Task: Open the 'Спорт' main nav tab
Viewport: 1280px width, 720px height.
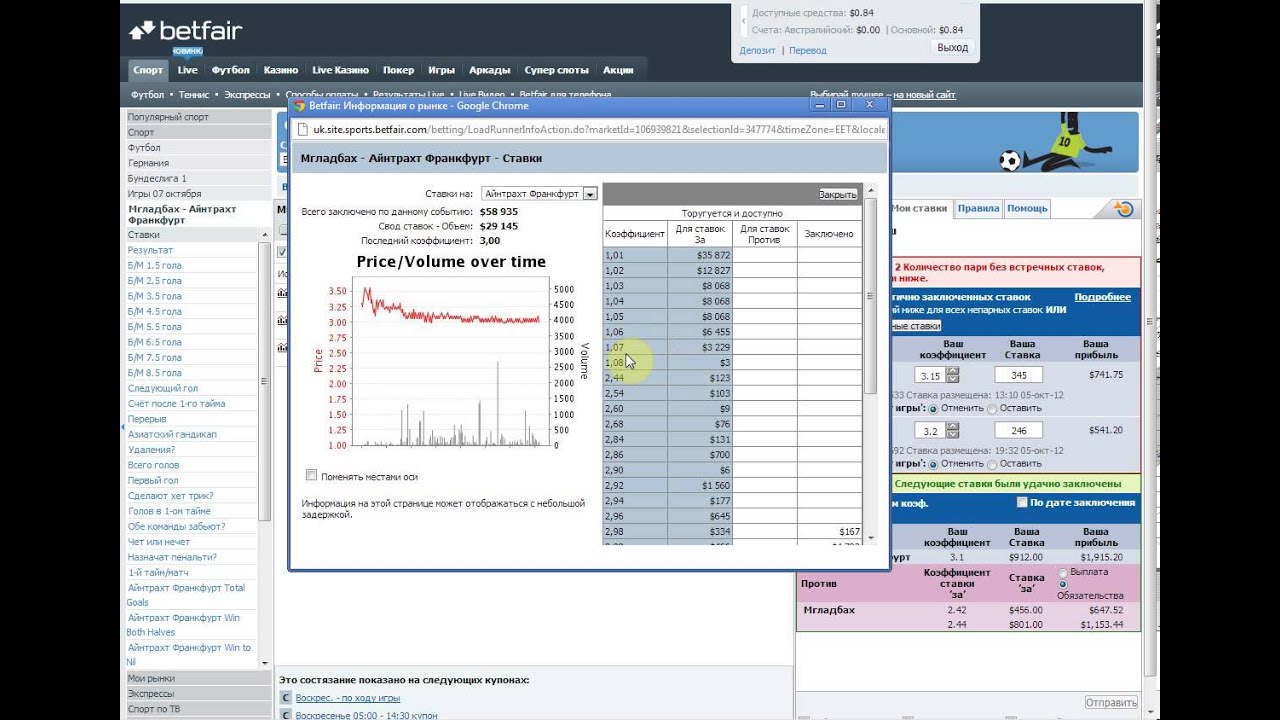Action: 148,70
